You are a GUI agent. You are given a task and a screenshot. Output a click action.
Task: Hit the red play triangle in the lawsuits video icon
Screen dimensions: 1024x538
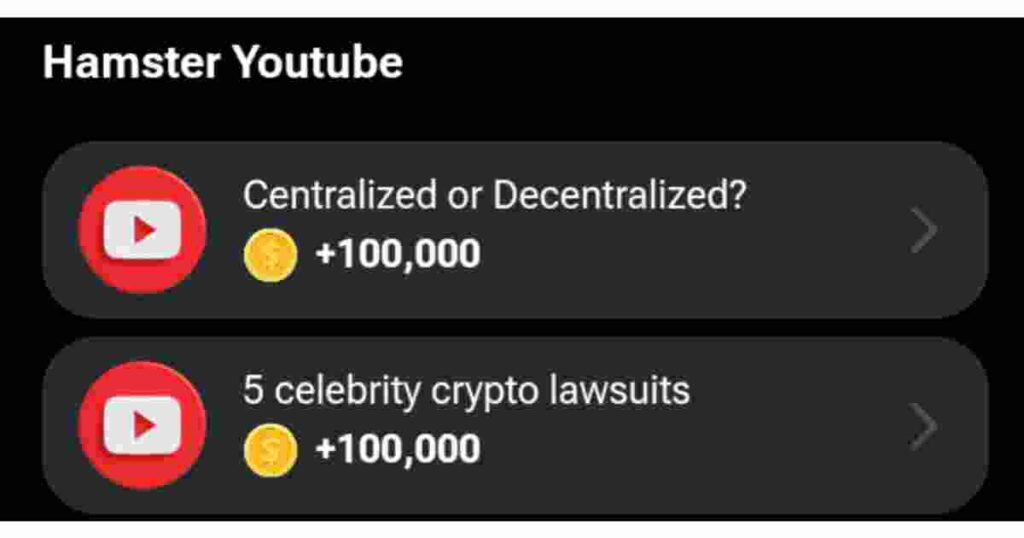144,426
